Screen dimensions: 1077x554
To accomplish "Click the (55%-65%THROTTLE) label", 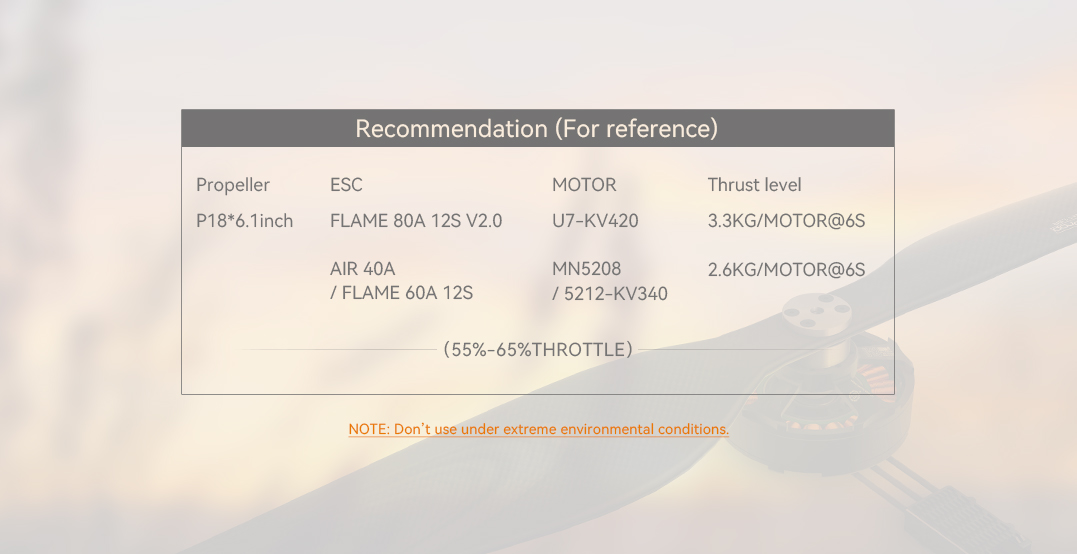I will (x=538, y=349).
